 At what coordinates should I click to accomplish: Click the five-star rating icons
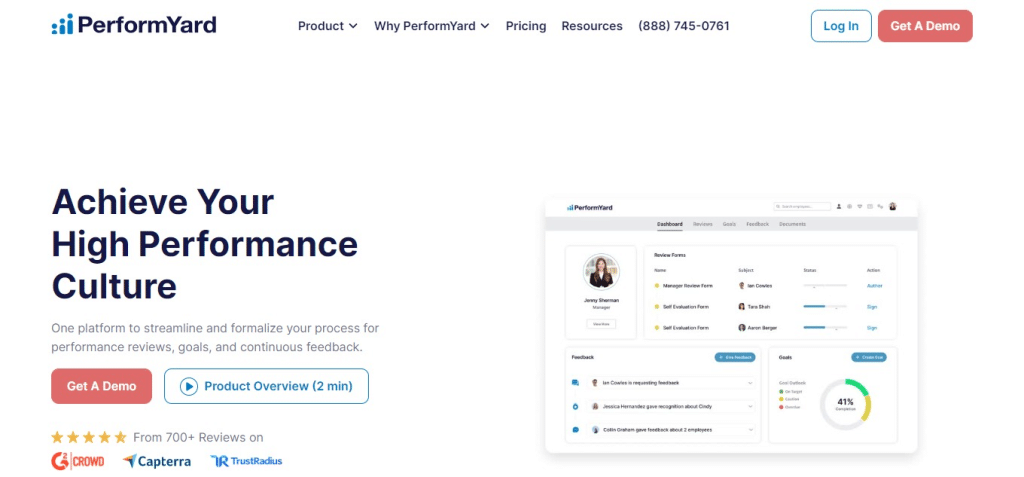[x=89, y=437]
